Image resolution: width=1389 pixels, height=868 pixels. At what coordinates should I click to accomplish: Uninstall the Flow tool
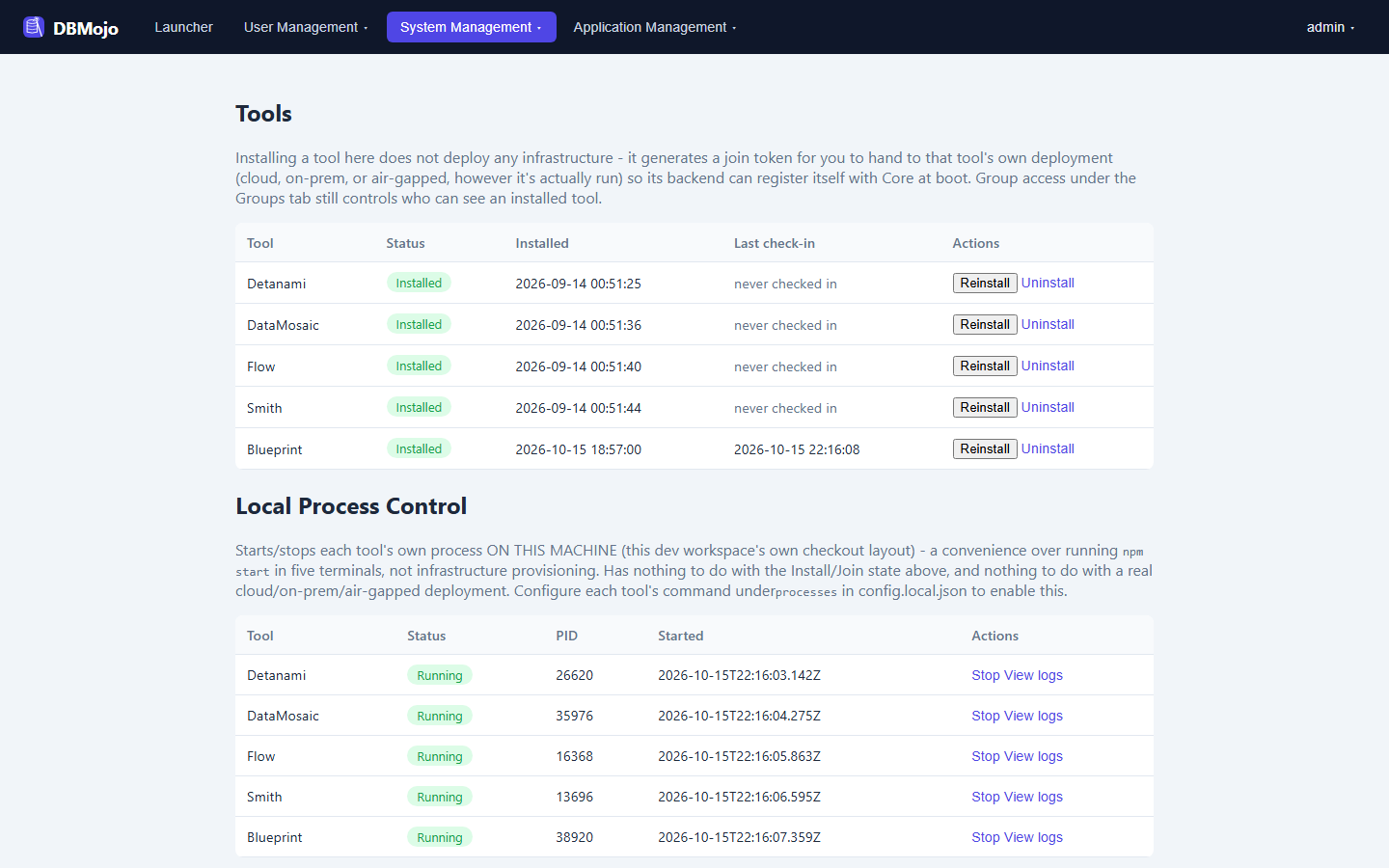pos(1048,366)
